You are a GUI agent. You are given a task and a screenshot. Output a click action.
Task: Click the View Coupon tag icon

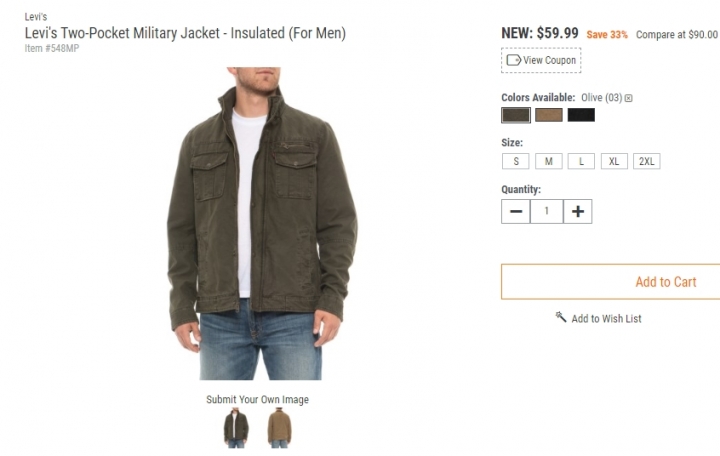(514, 60)
